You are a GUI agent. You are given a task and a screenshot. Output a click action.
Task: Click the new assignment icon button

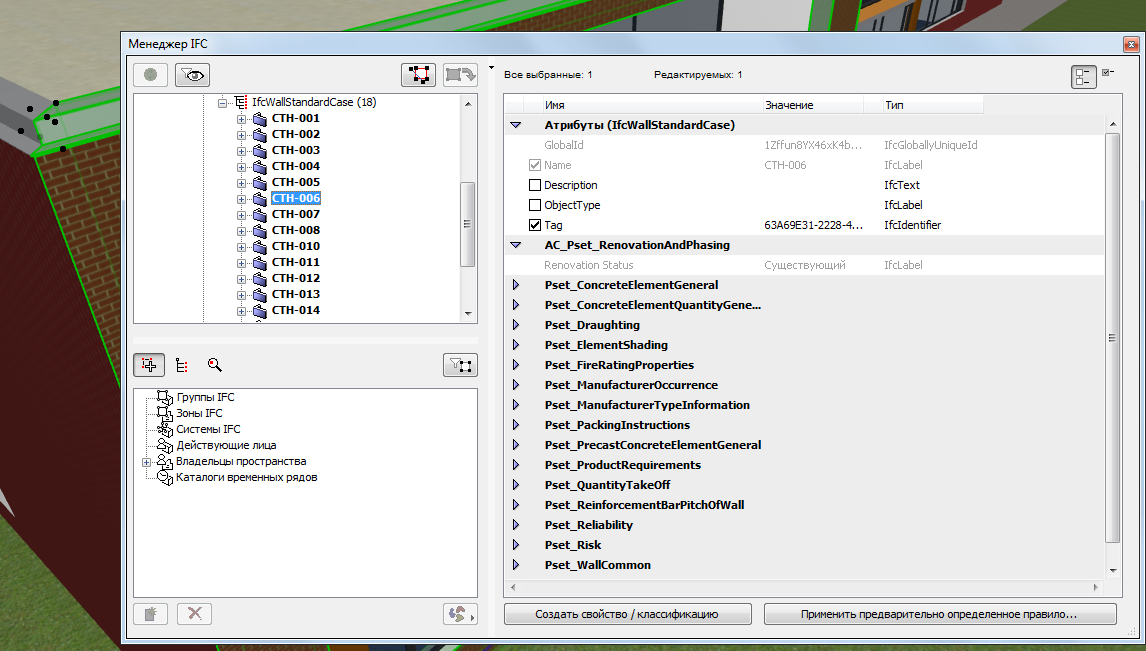(x=151, y=614)
